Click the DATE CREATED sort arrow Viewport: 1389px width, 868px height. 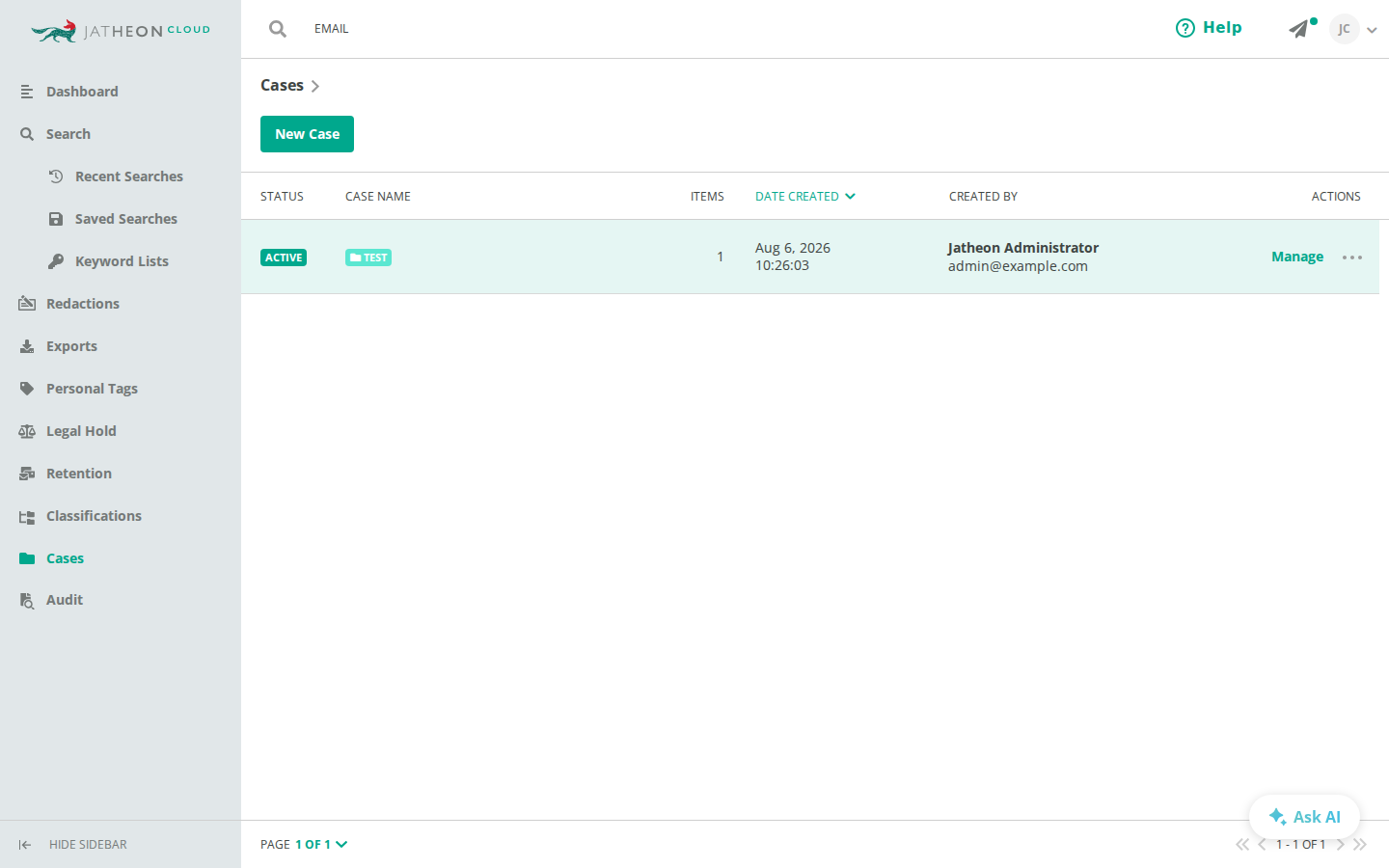click(850, 196)
